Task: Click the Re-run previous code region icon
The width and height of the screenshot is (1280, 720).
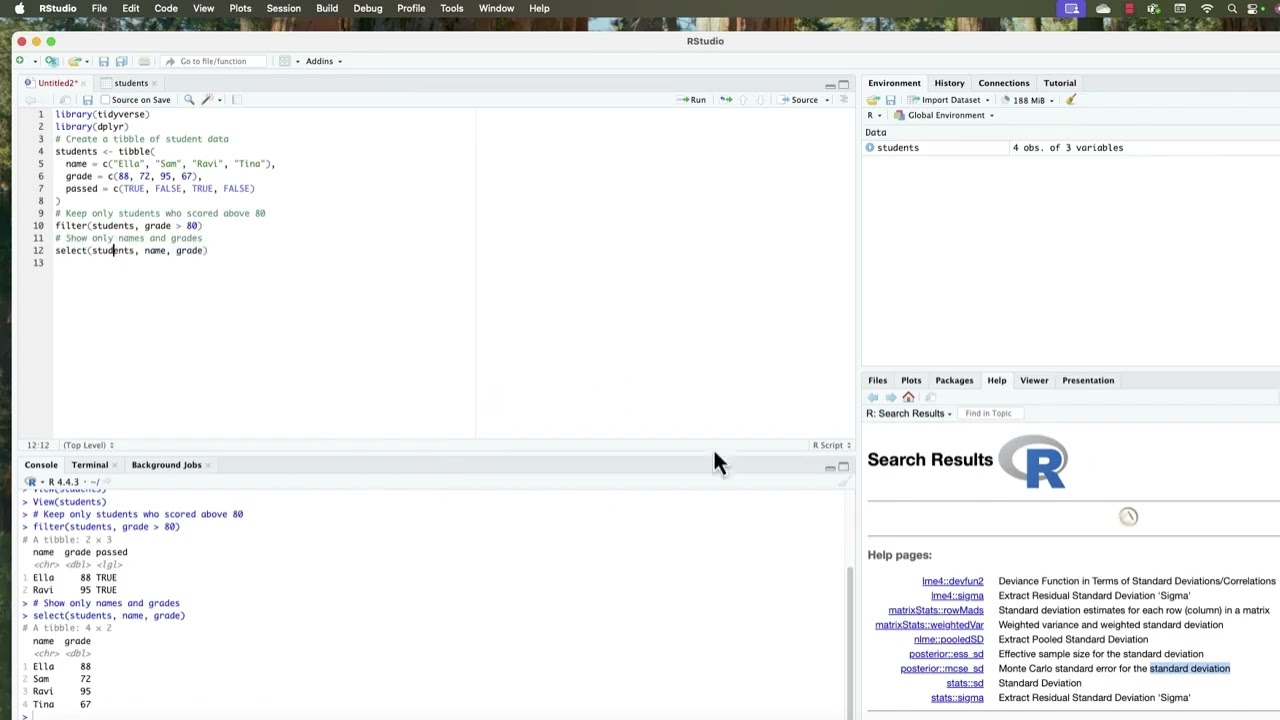Action: tap(726, 100)
